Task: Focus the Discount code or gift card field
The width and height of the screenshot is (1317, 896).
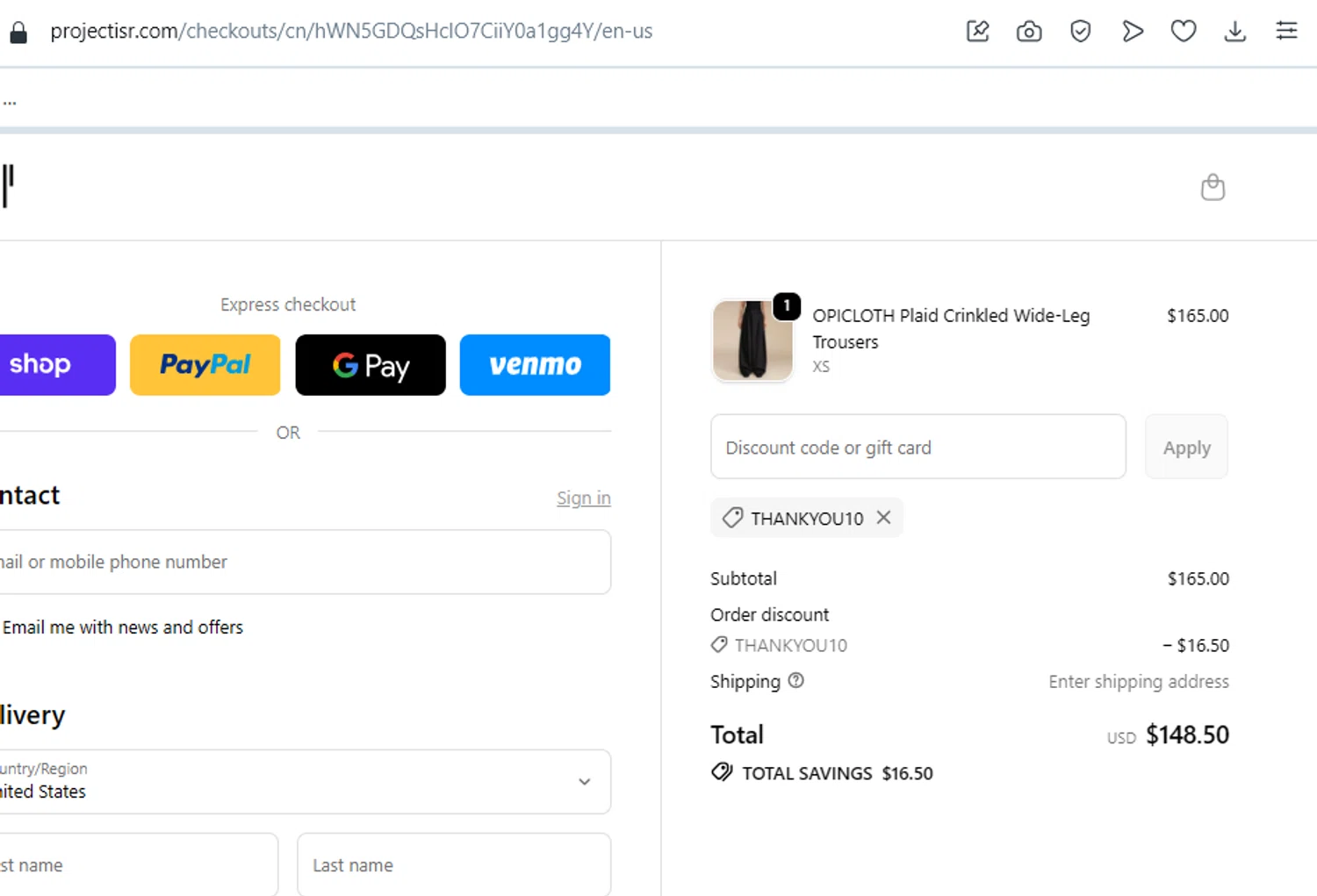Action: click(918, 447)
